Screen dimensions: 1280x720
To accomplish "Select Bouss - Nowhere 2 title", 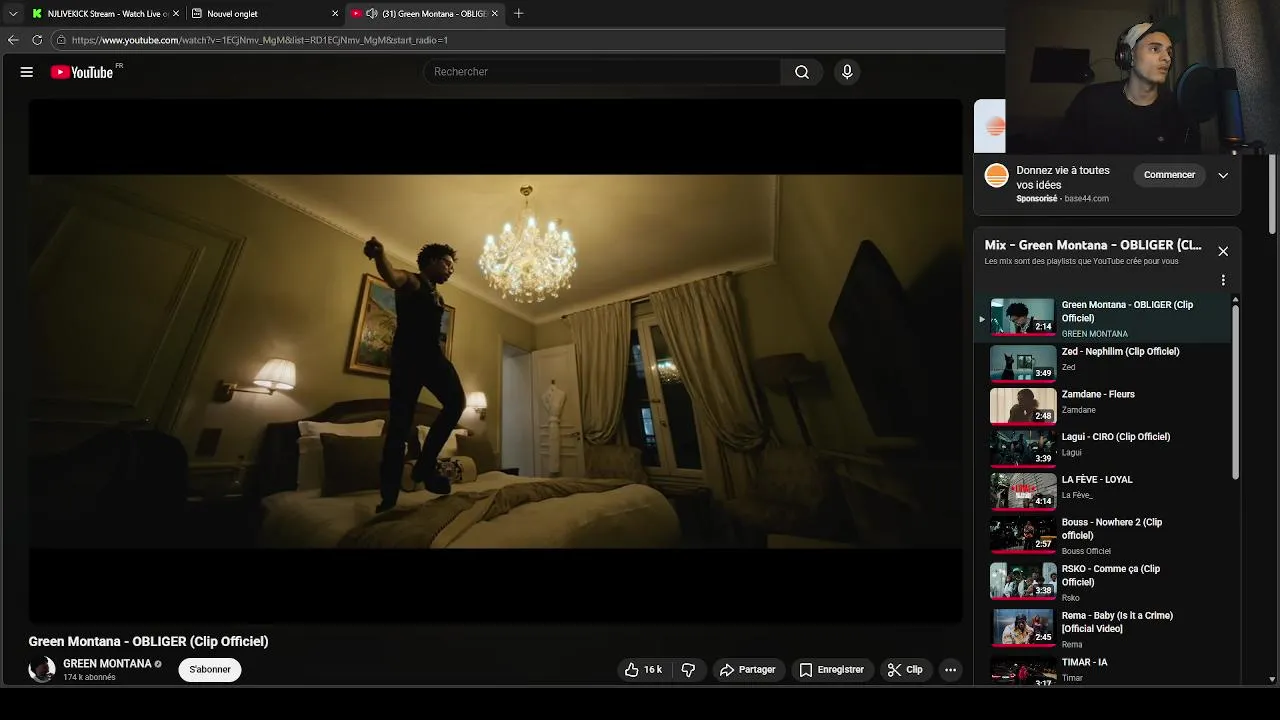I will tap(1112, 529).
